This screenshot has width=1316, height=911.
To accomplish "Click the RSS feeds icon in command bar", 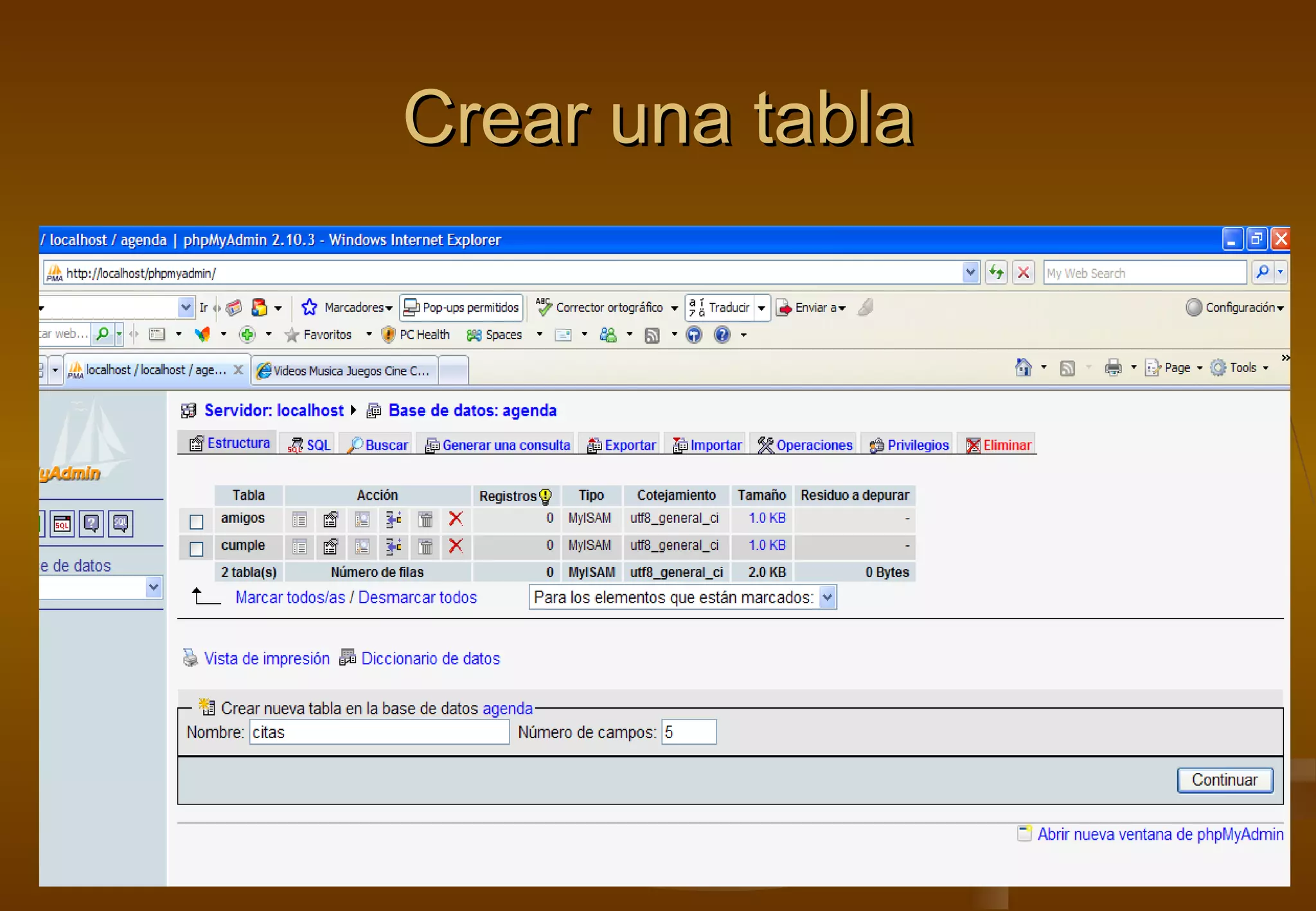I will [1067, 368].
